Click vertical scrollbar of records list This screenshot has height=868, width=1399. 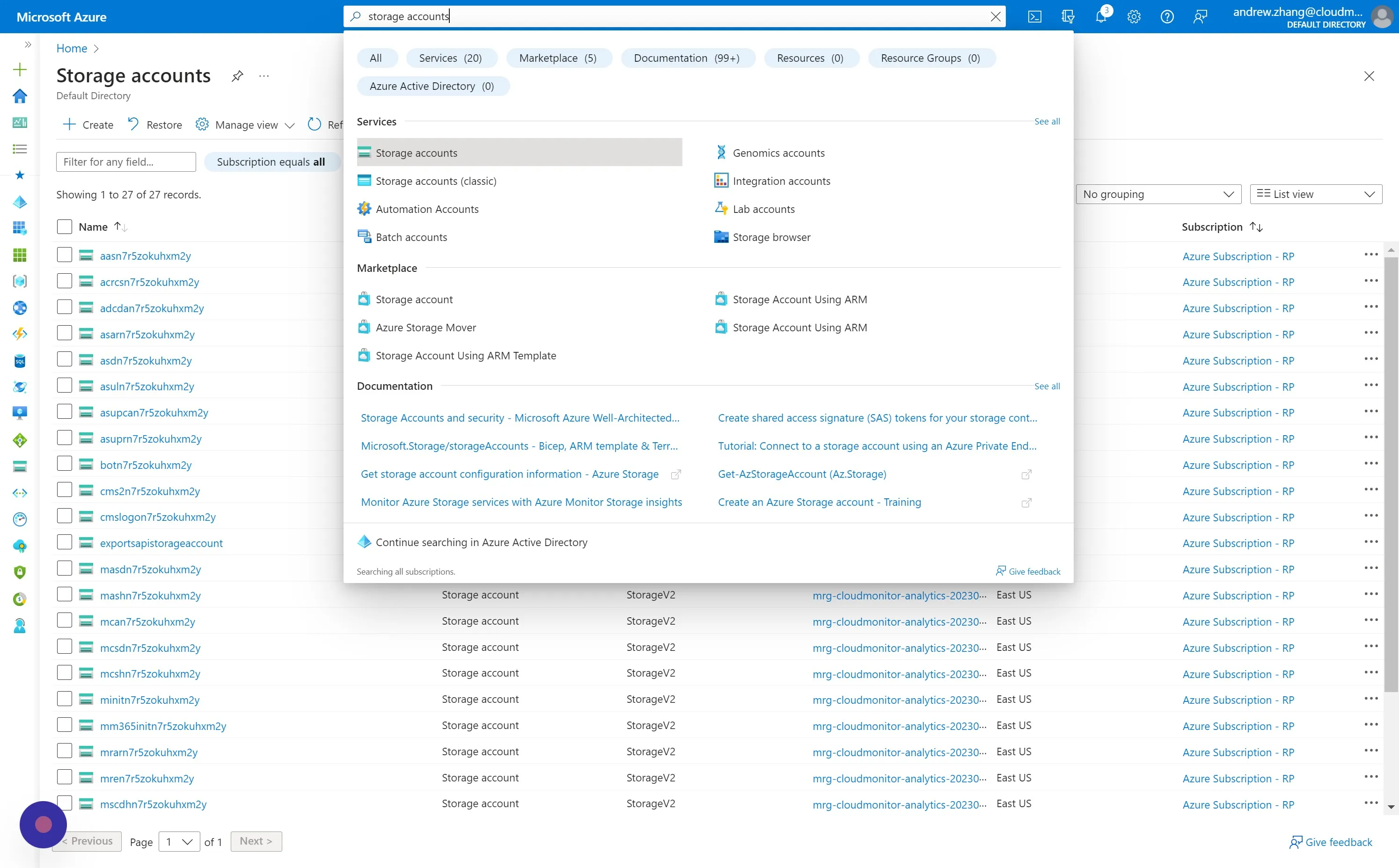click(1391, 474)
